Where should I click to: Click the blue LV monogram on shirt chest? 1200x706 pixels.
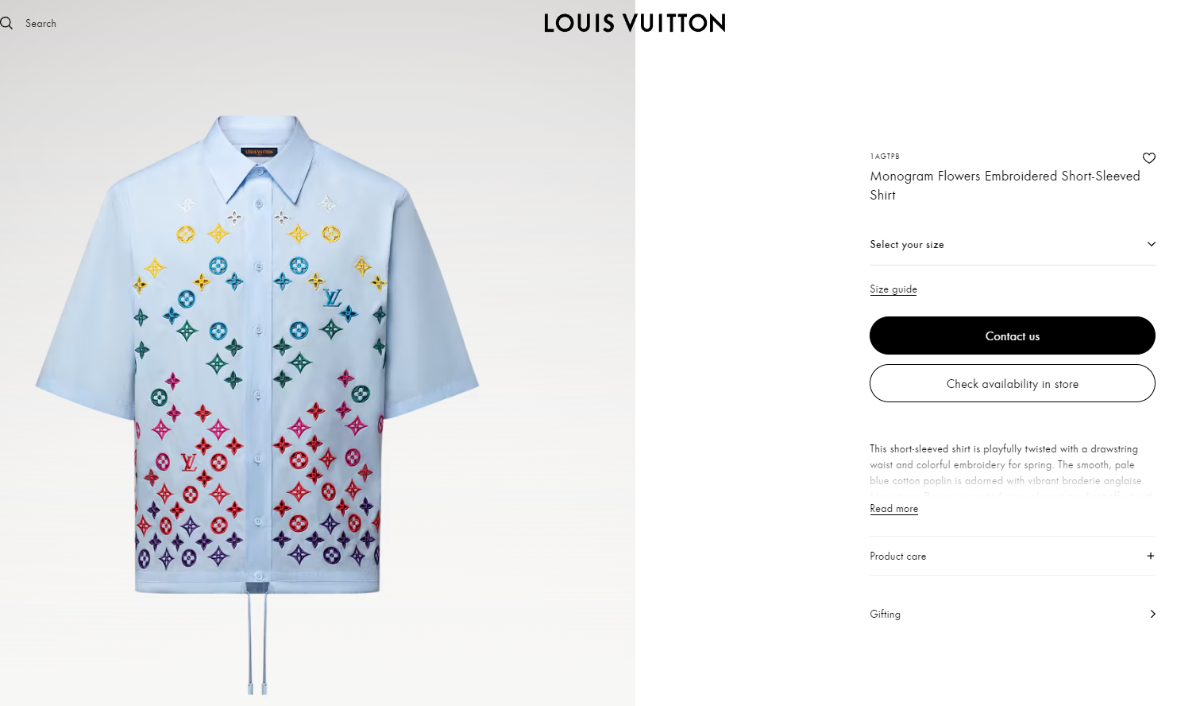point(331,297)
